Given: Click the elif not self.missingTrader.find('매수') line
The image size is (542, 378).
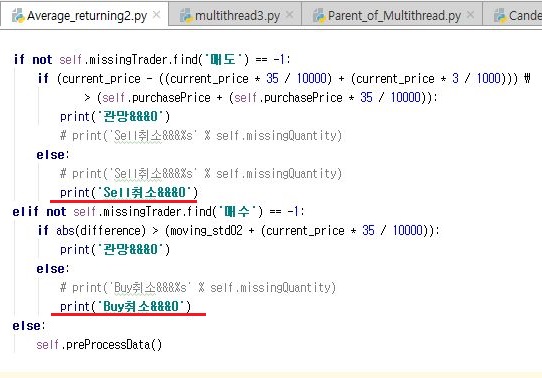Looking at the screenshot, I should pyautogui.click(x=158, y=211).
